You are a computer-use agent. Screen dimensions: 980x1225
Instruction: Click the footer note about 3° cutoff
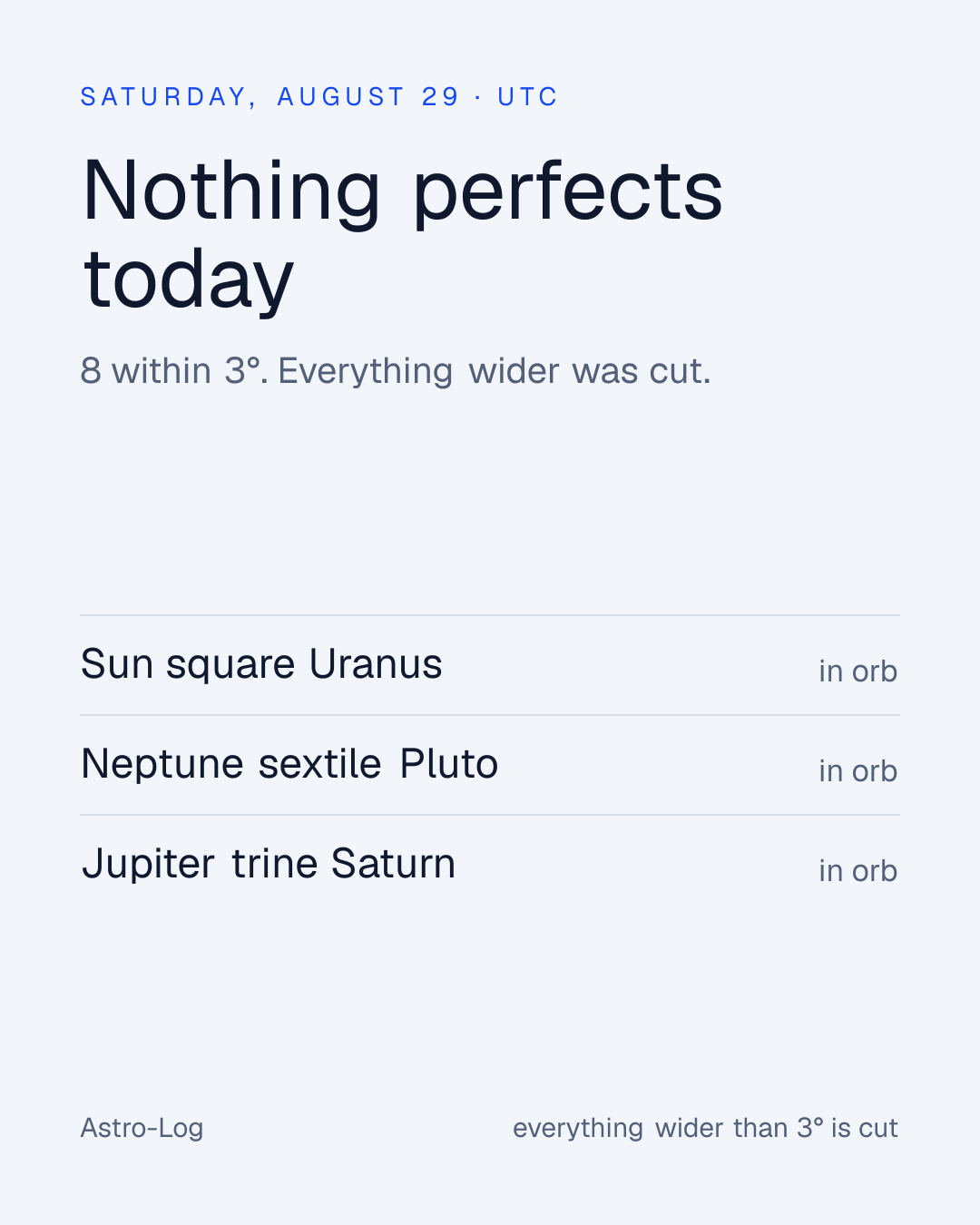coord(705,1128)
